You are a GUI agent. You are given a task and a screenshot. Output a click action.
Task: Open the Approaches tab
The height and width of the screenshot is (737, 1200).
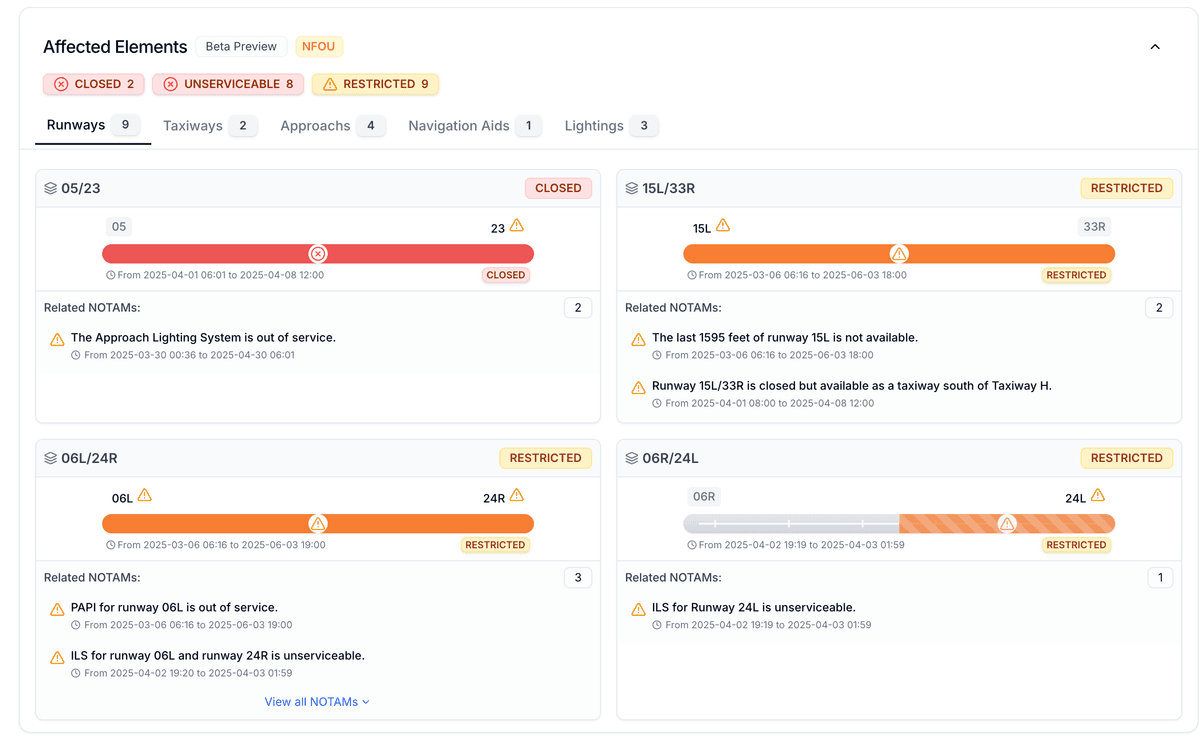[x=332, y=126]
